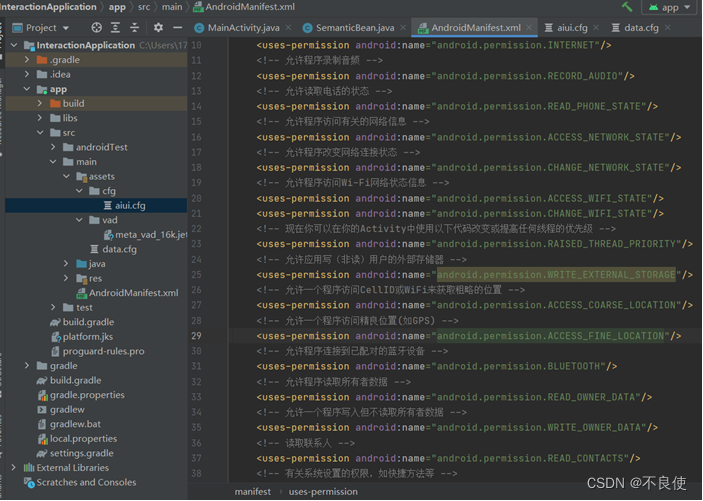Select proguard-rules.pro file
This screenshot has width=703, height=501.
(x=98, y=351)
